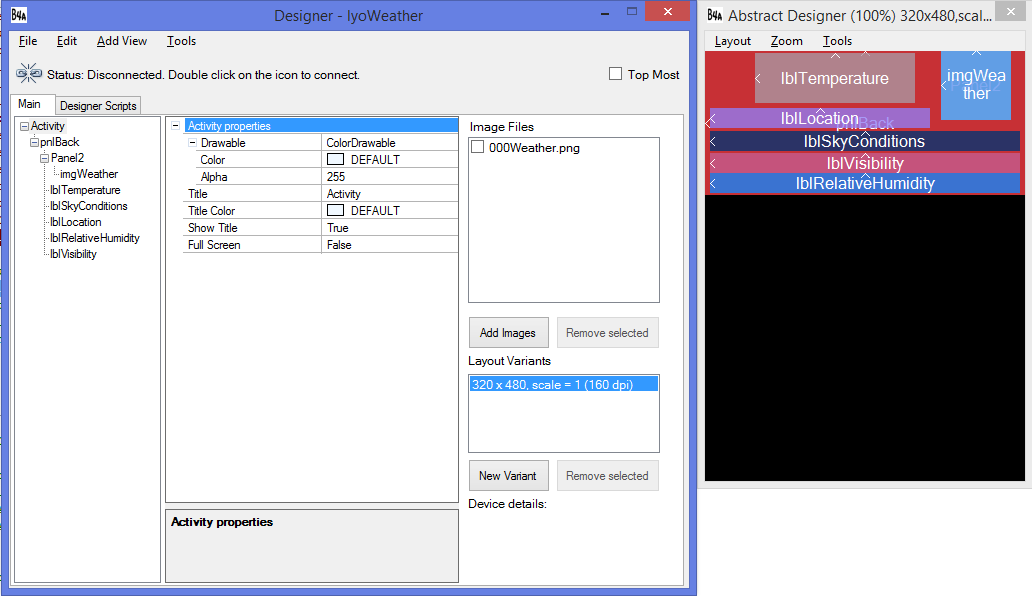Click the lblVisibility view in Abstract Designer
This screenshot has height=596, width=1032.
pos(864,163)
